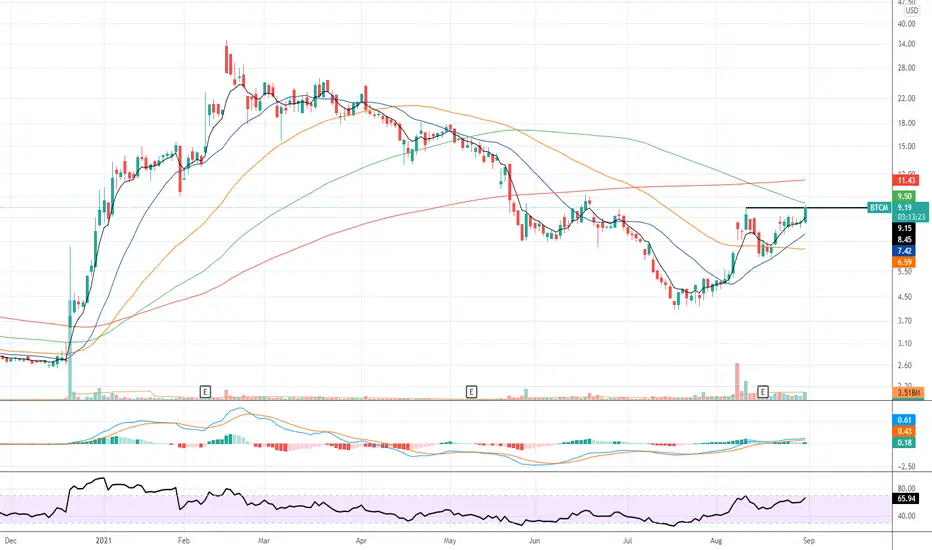Click the 80.00 RSI axis tick
The width and height of the screenshot is (932, 550).
(906, 489)
